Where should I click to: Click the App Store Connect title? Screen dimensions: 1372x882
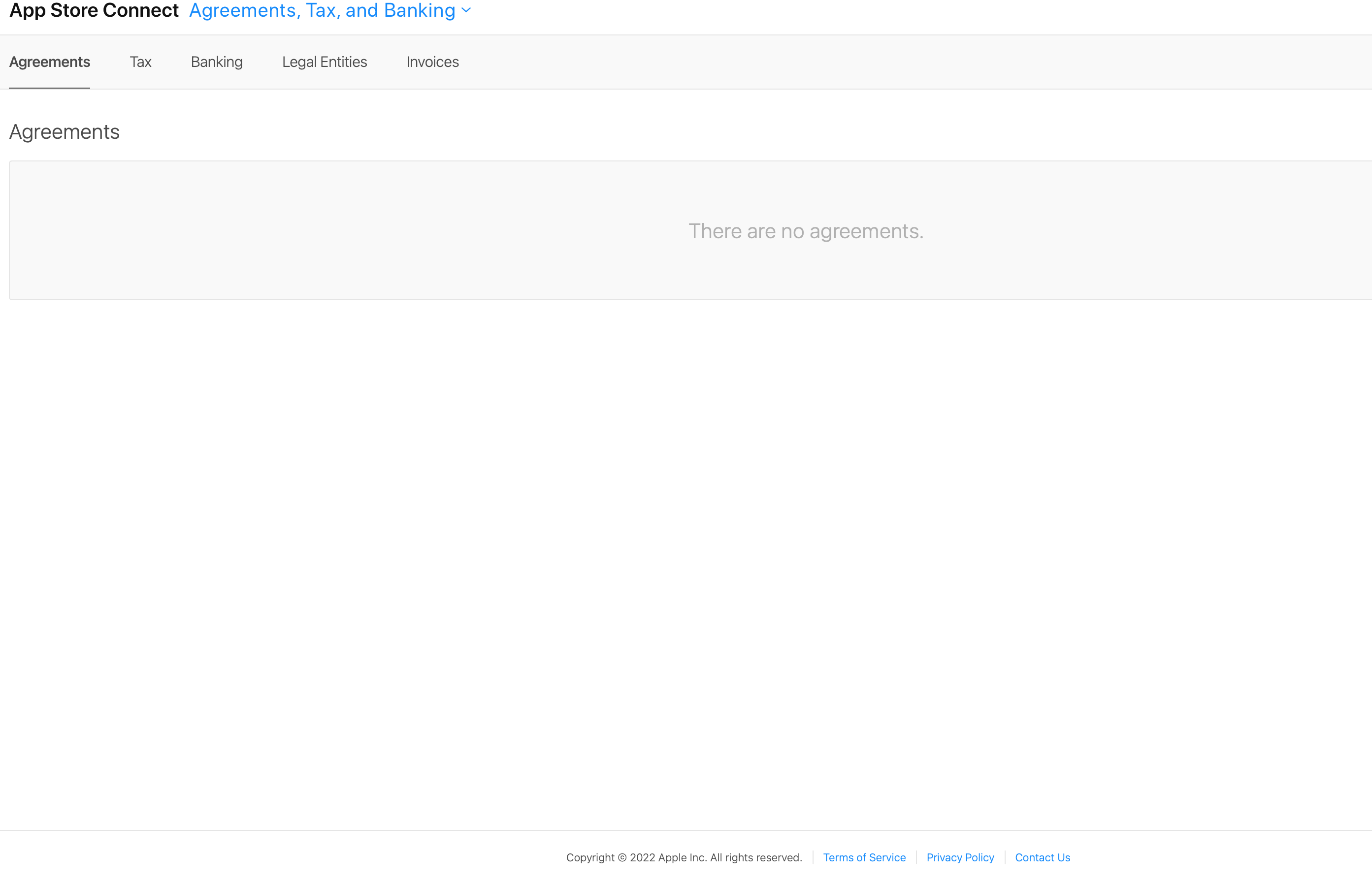94,10
